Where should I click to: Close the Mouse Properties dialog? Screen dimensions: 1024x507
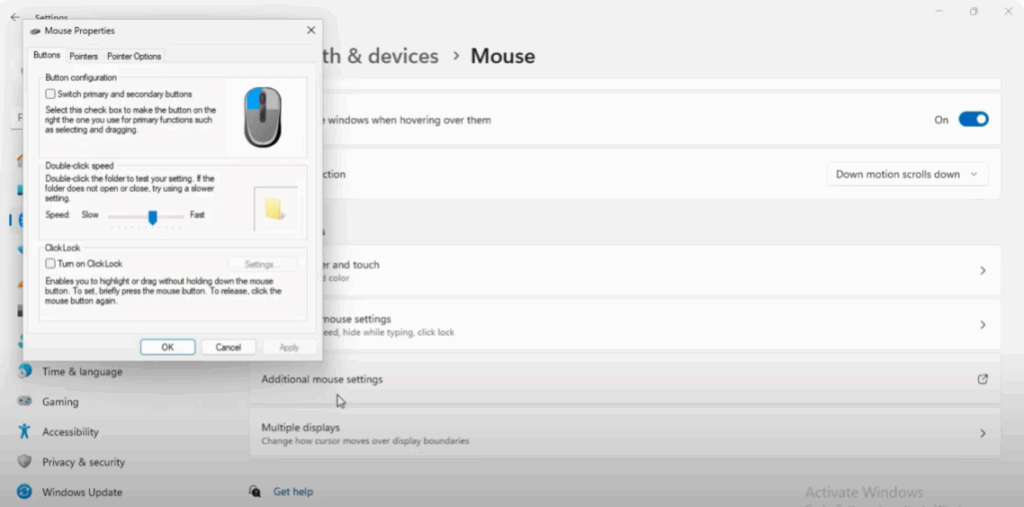tap(311, 30)
